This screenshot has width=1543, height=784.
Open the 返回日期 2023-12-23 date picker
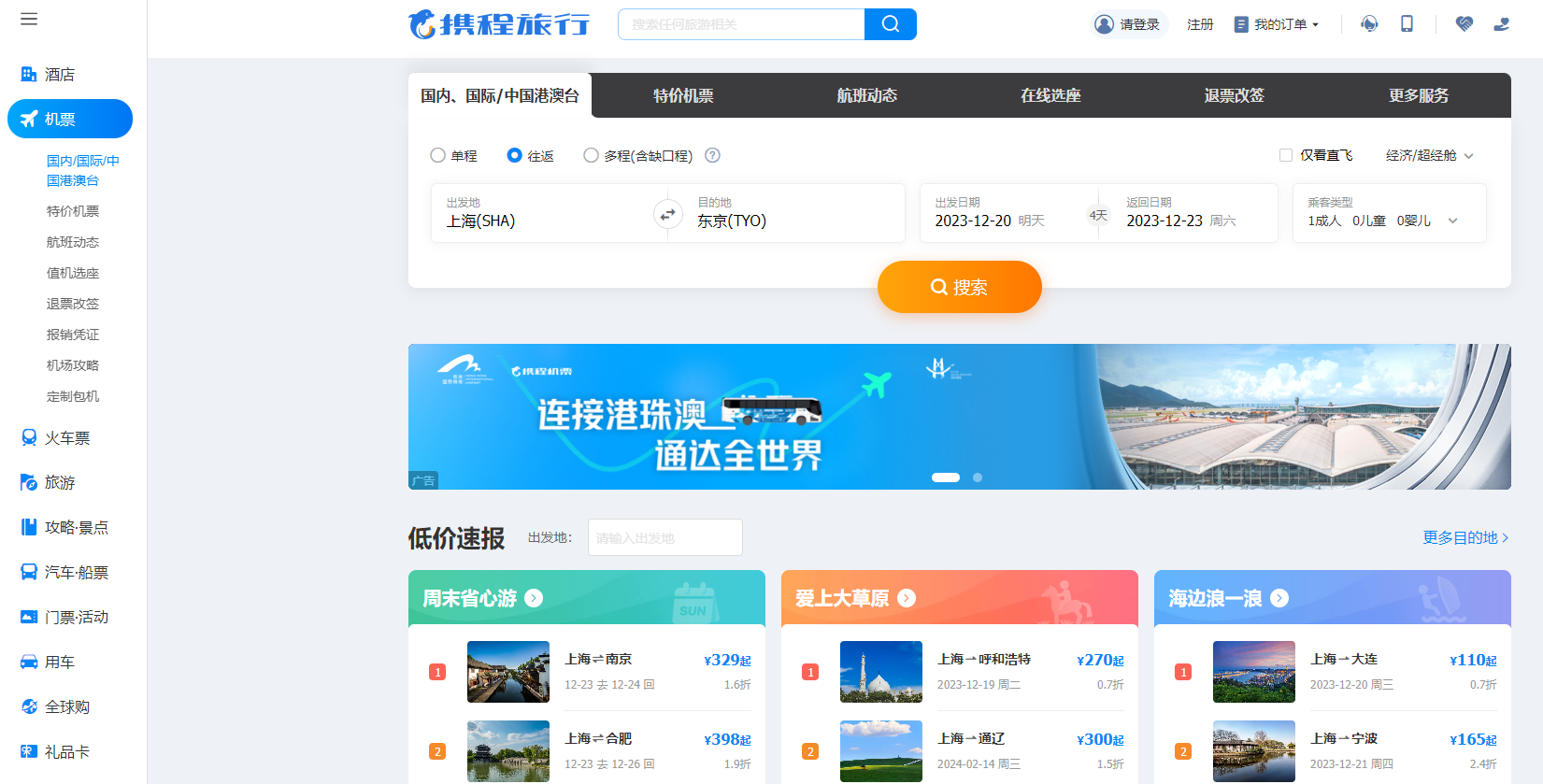pos(1193,213)
